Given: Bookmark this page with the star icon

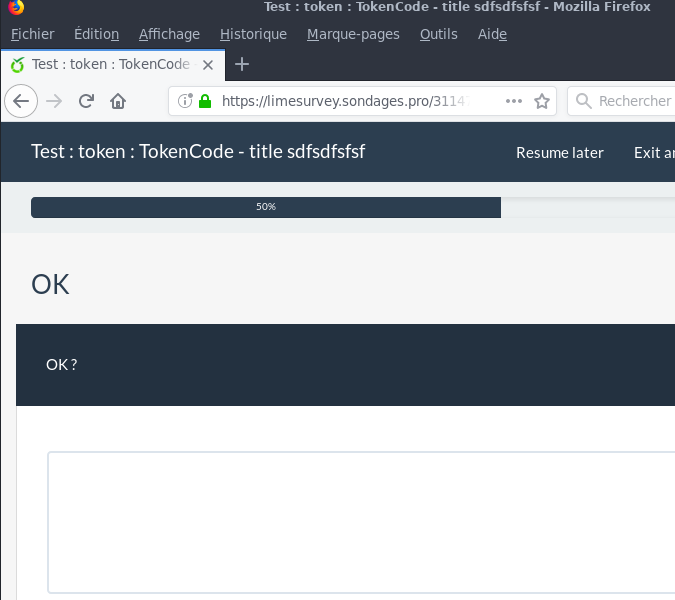Looking at the screenshot, I should 542,101.
